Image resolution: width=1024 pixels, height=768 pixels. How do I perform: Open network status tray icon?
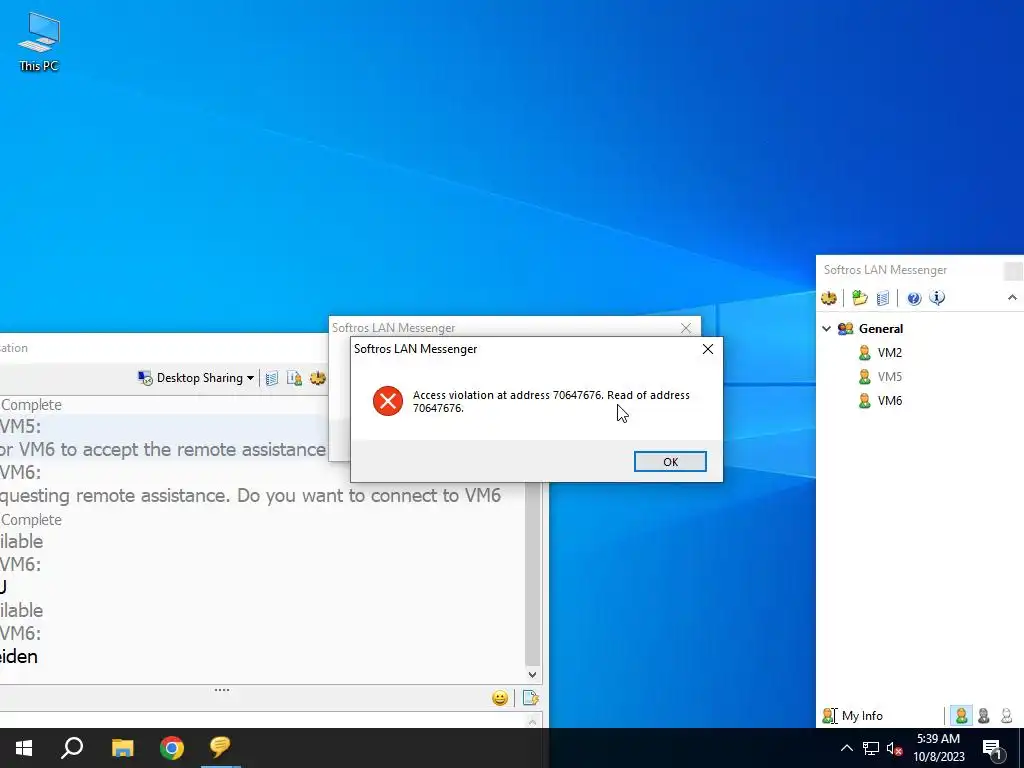pos(871,748)
